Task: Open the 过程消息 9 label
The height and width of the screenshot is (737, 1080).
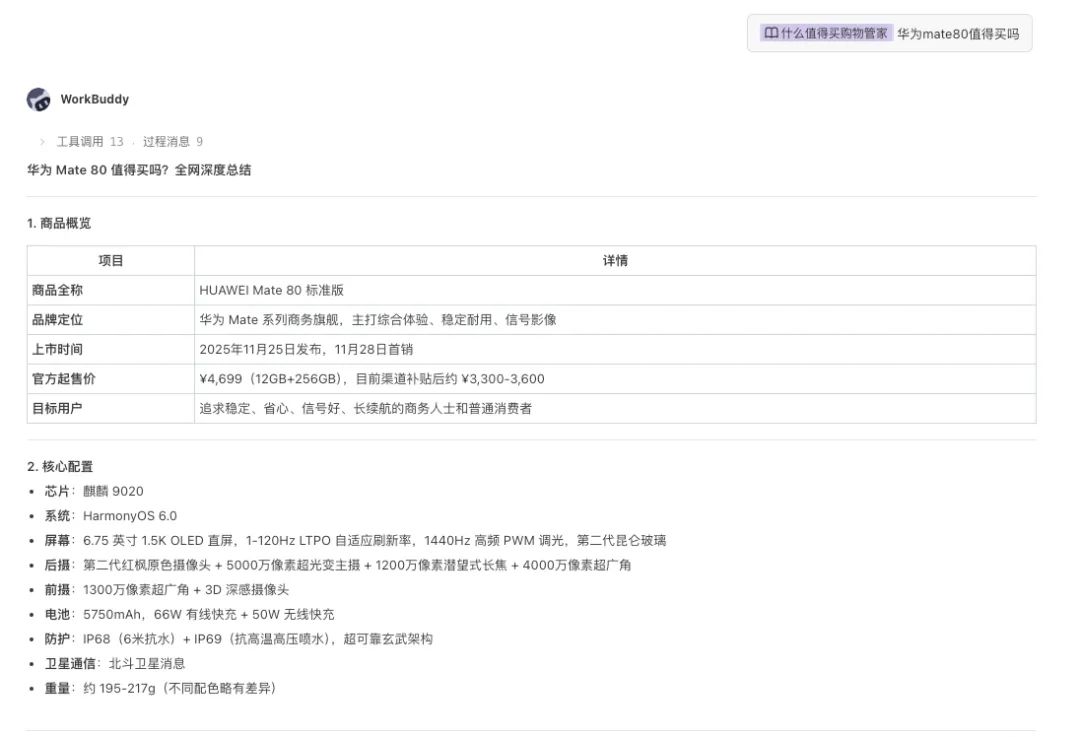Action: (172, 141)
